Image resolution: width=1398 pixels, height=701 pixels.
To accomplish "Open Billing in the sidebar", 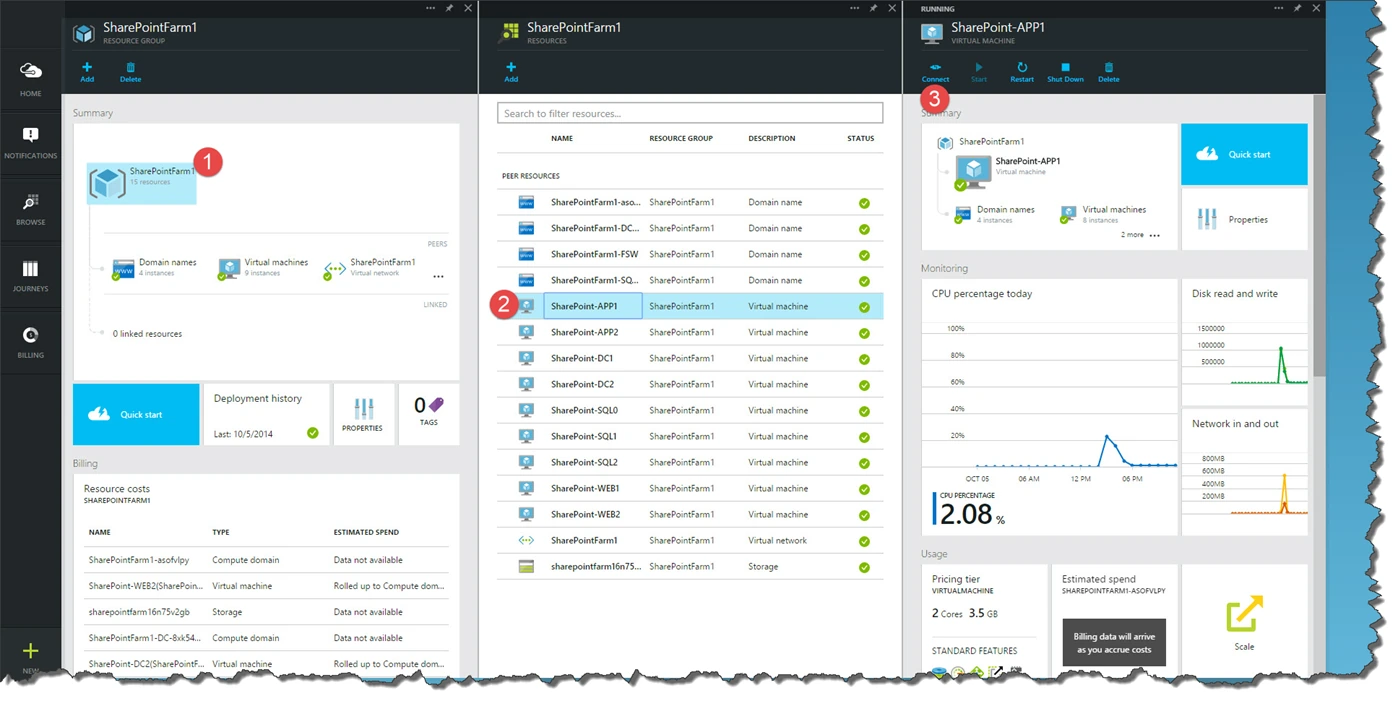I will [x=30, y=342].
